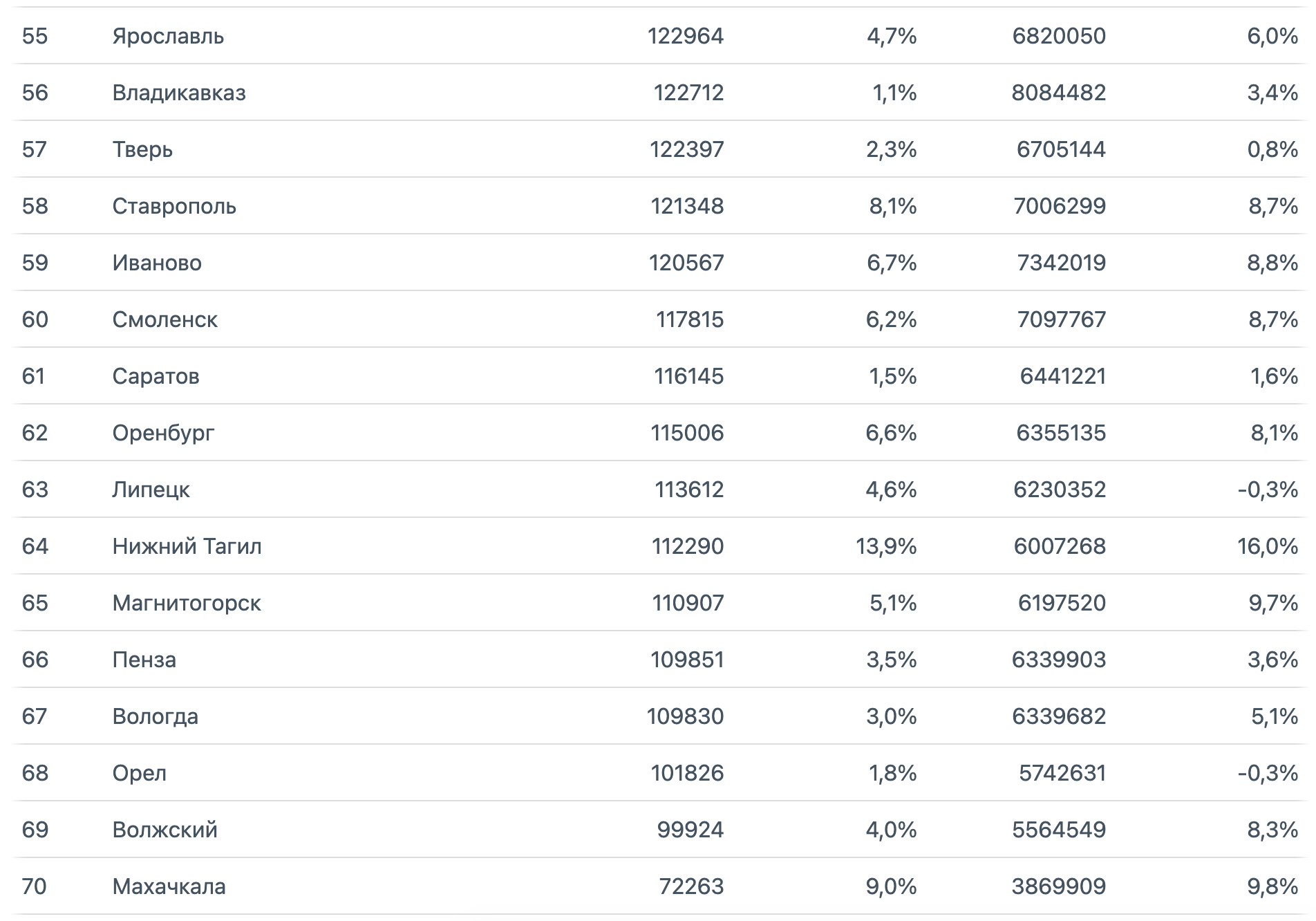Viewport: 1316px width, 921px height.
Task: Click the Магнитогорск value 110907
Action: click(x=688, y=603)
